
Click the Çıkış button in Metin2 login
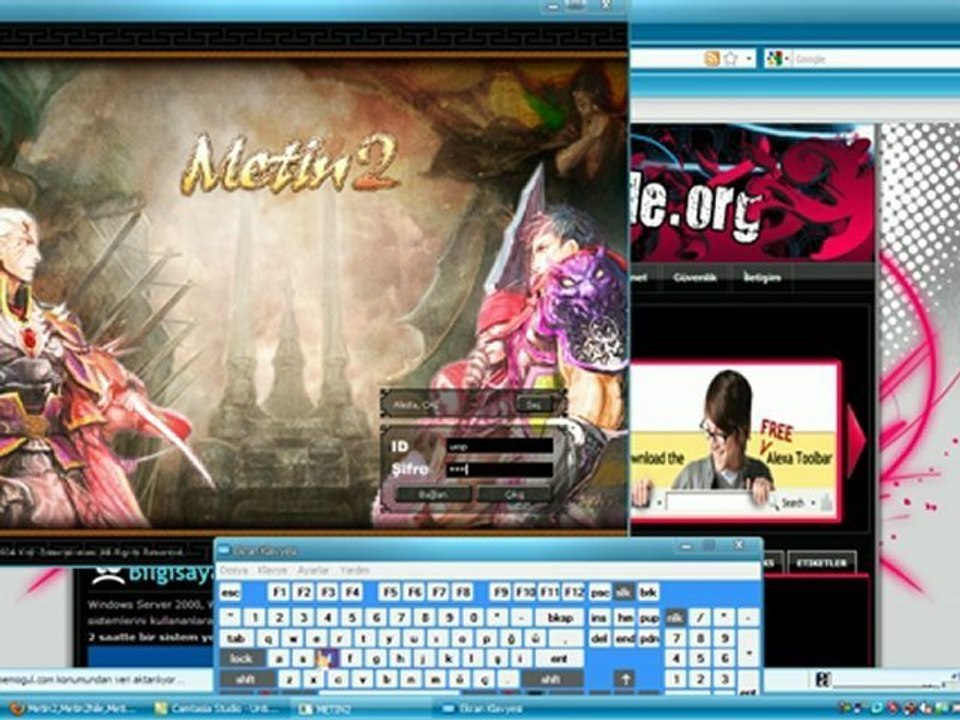[514, 494]
